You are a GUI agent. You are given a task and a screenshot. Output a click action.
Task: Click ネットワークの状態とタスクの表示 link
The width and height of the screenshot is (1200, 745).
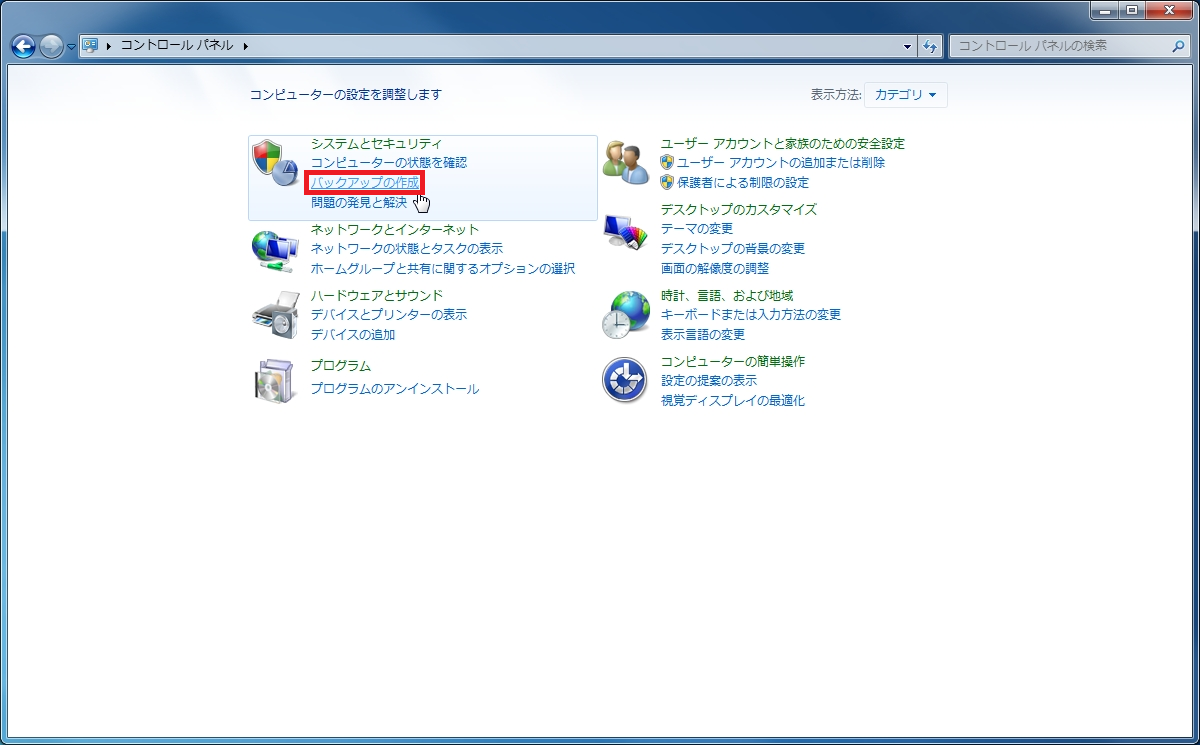[407, 248]
